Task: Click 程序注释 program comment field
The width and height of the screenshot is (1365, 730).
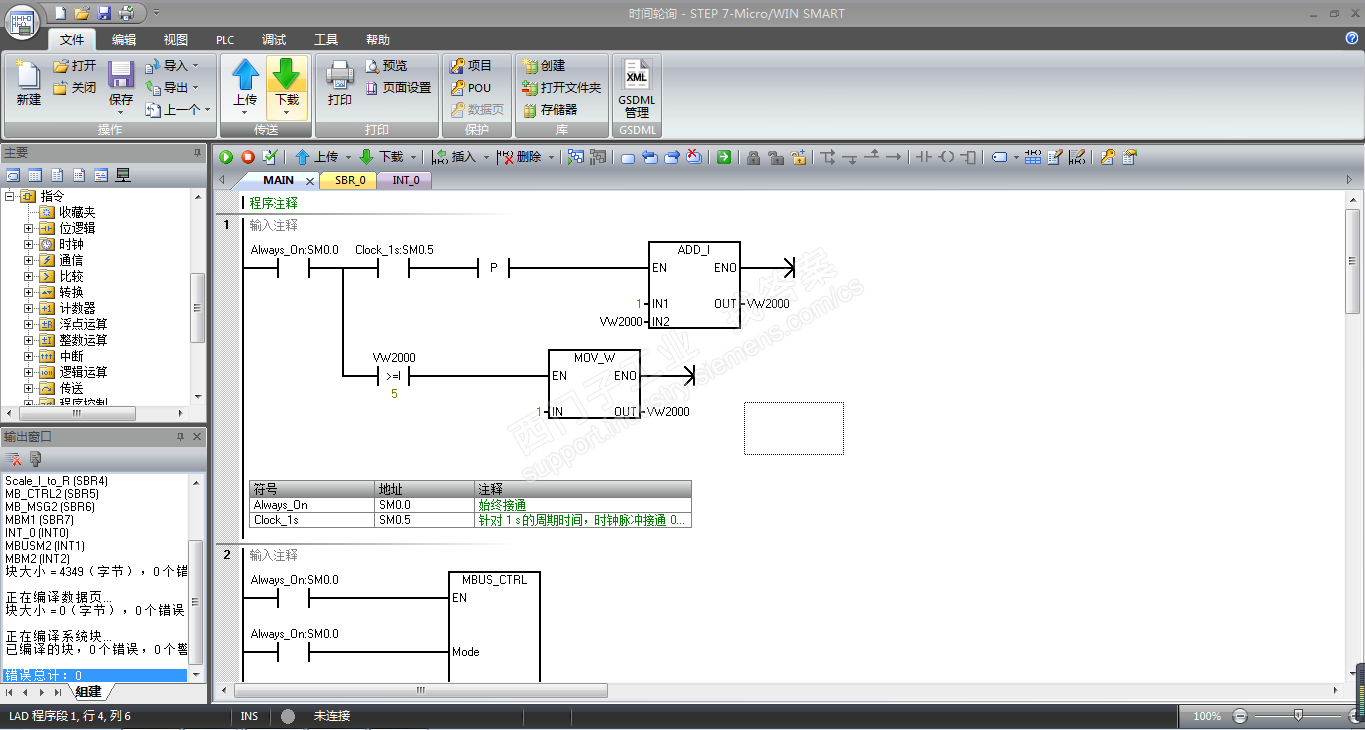Action: (274, 203)
